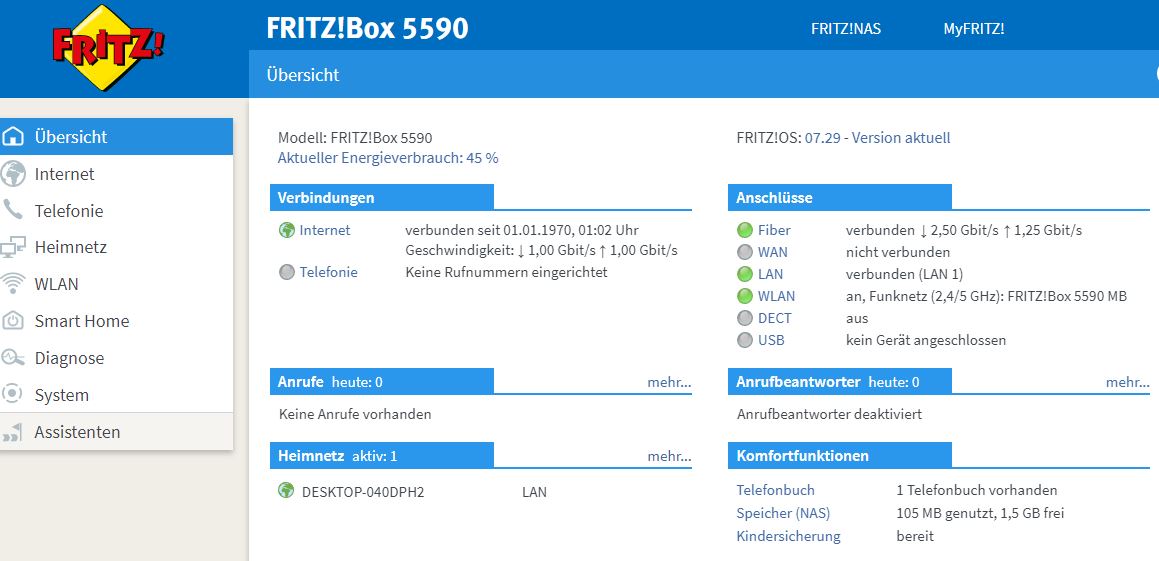
Task: Click the grey status LED for WAN
Action: [x=745, y=253]
